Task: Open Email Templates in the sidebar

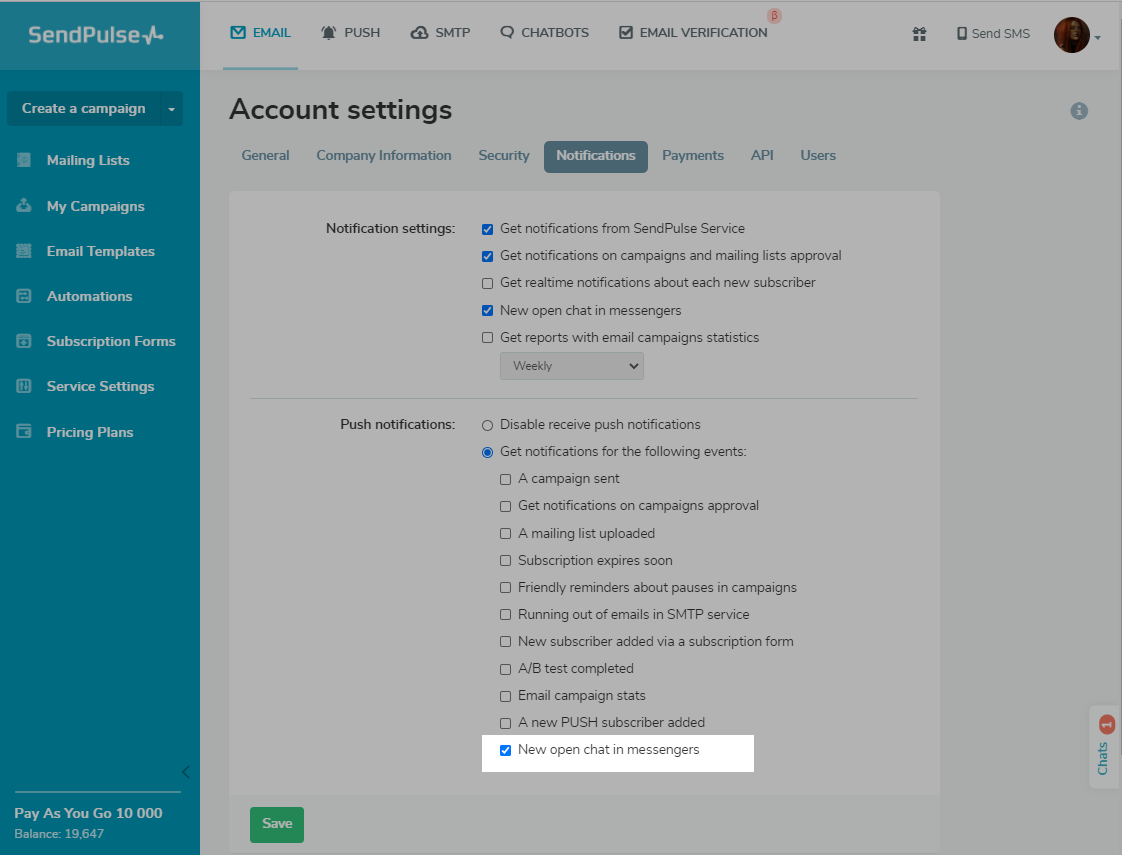Action: pyautogui.click(x=100, y=251)
